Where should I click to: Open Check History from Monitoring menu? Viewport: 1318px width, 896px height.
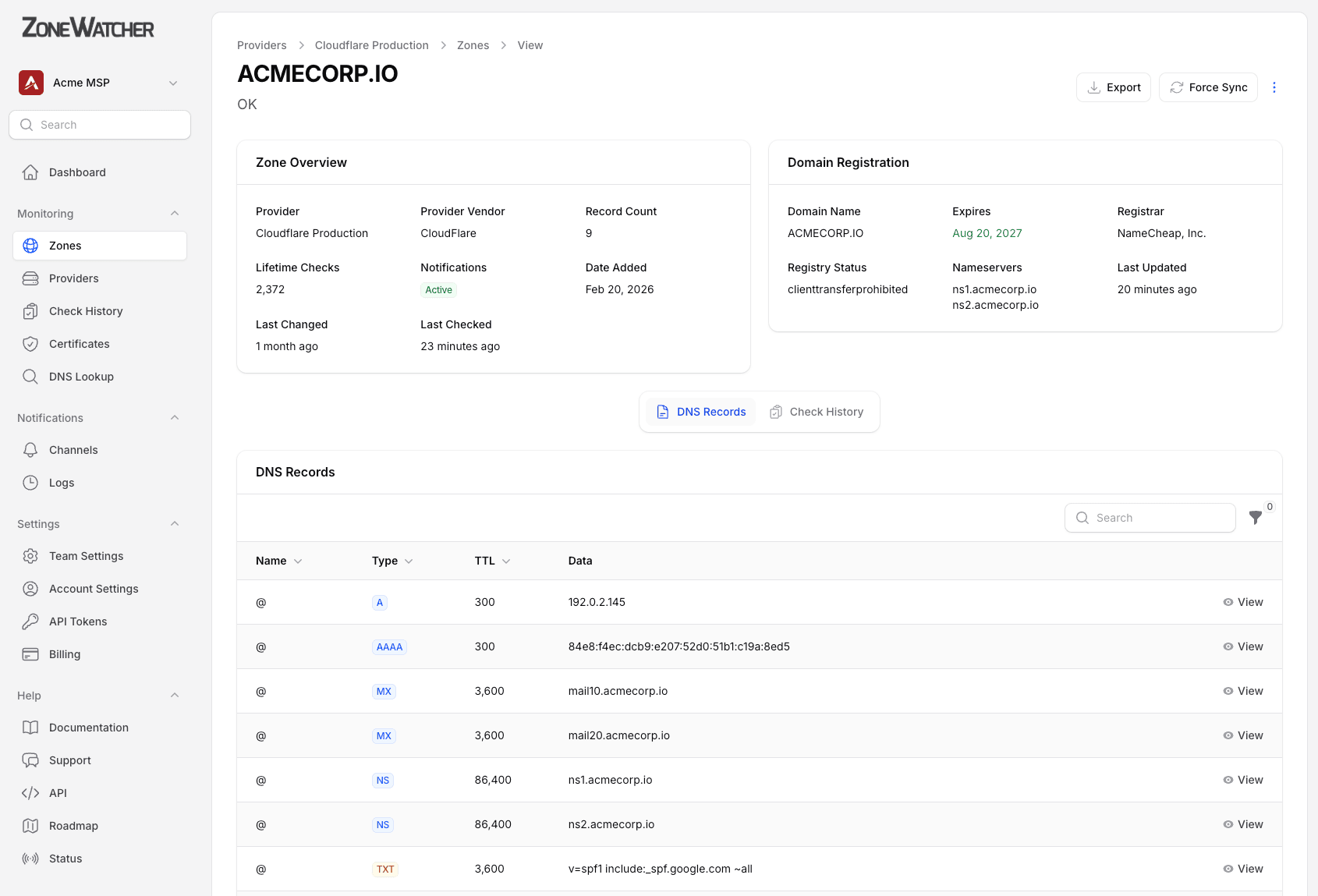coord(86,310)
